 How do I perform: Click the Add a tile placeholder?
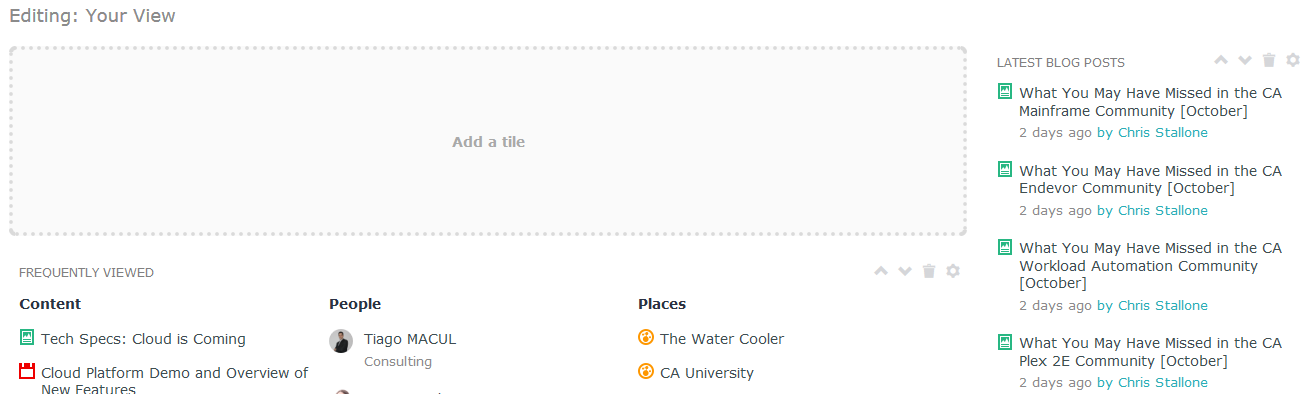[488, 141]
